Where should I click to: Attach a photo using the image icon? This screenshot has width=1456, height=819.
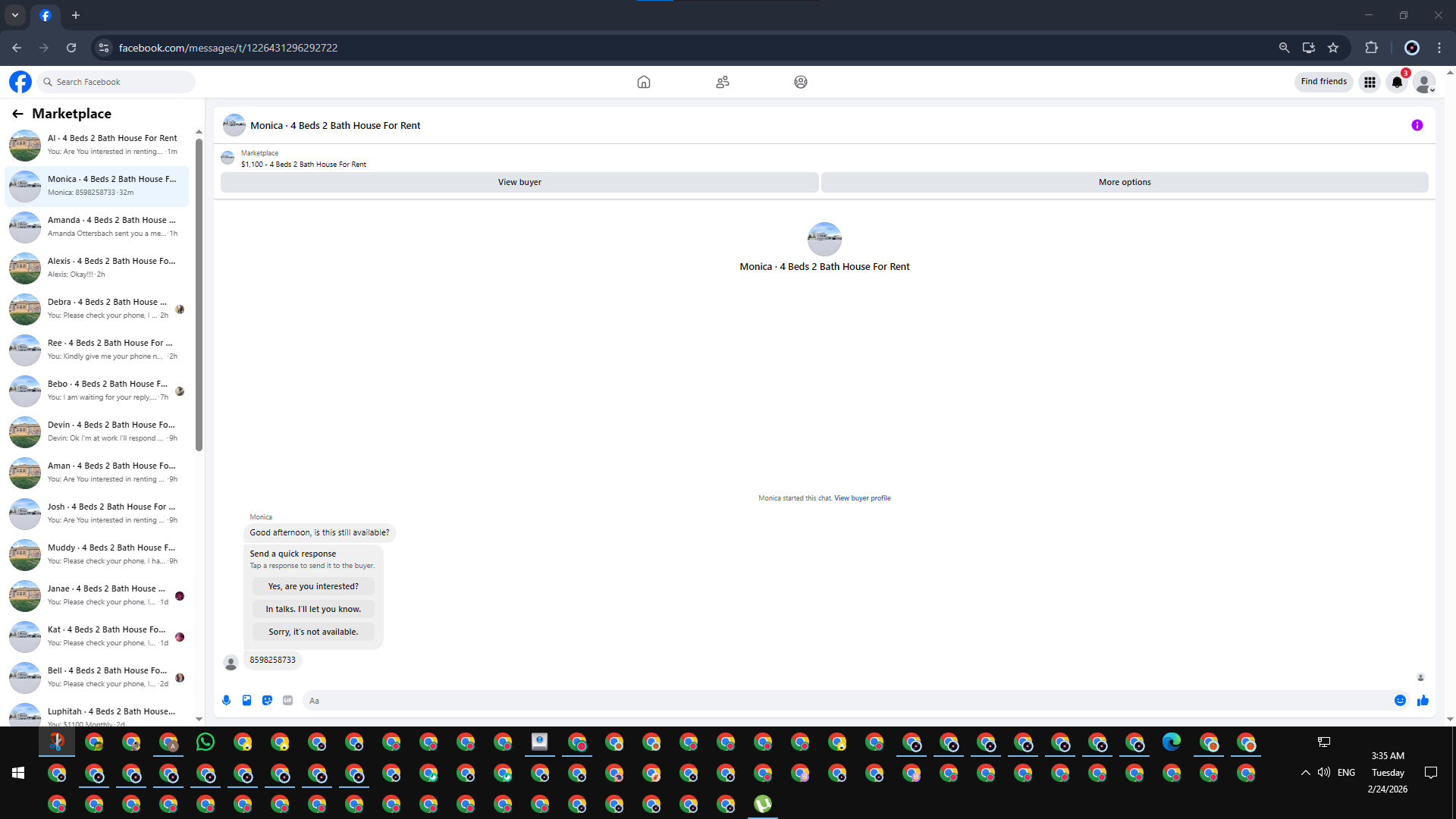246,701
